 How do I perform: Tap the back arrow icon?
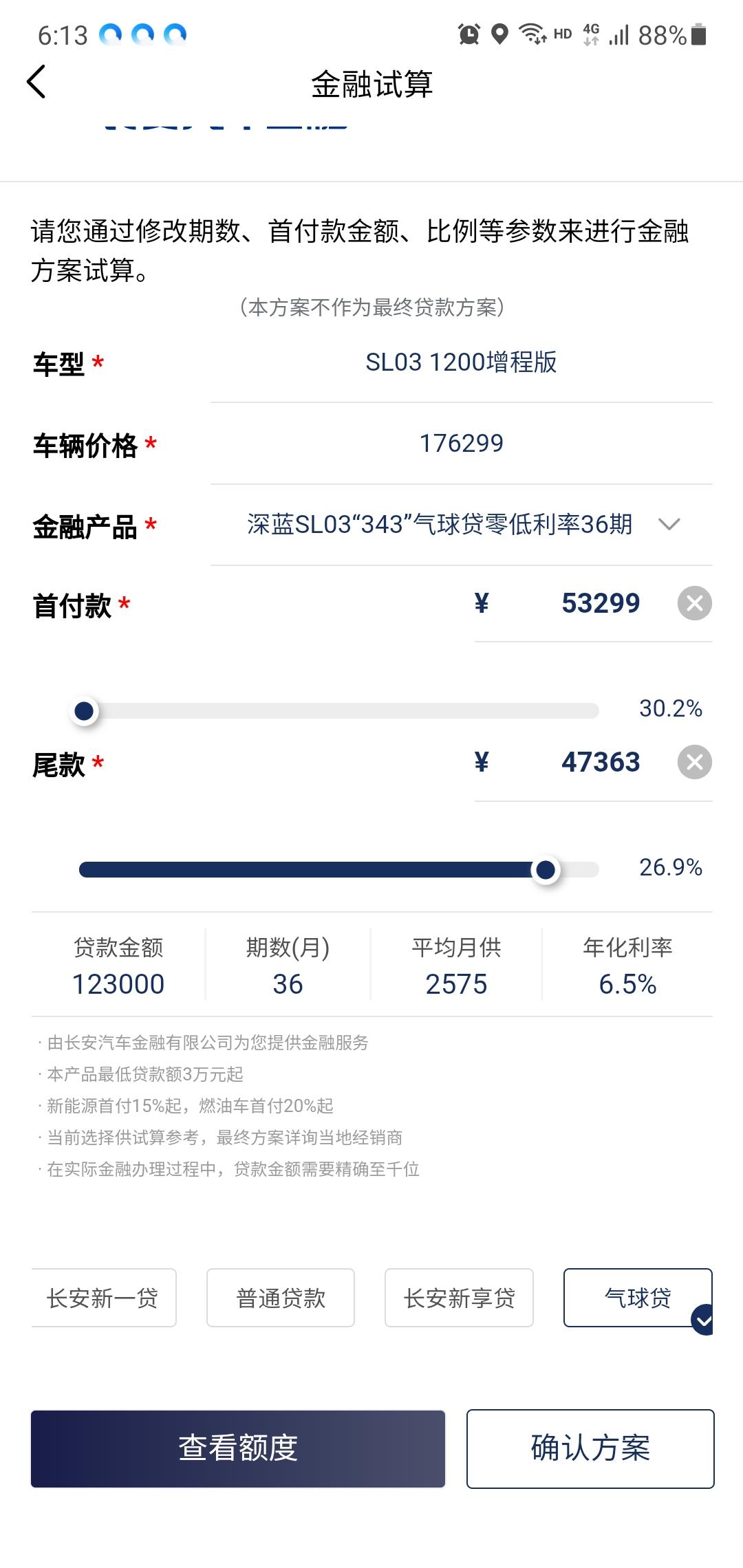36,83
